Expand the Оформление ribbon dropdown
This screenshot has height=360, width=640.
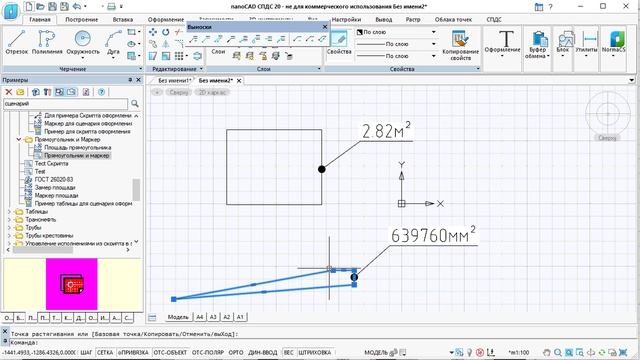(x=502, y=57)
